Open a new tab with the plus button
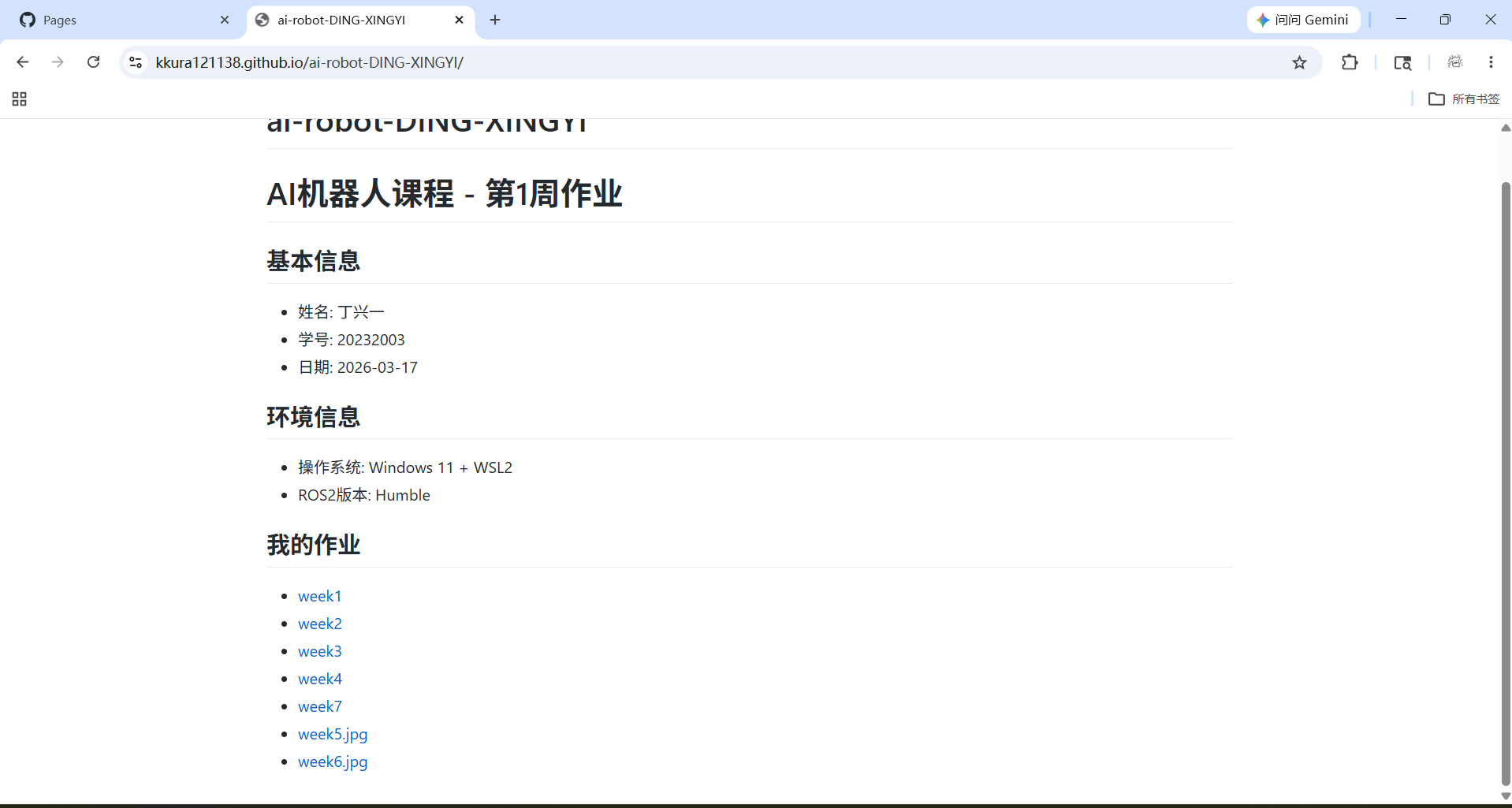Screen dimensions: 1512x808 point(495,20)
